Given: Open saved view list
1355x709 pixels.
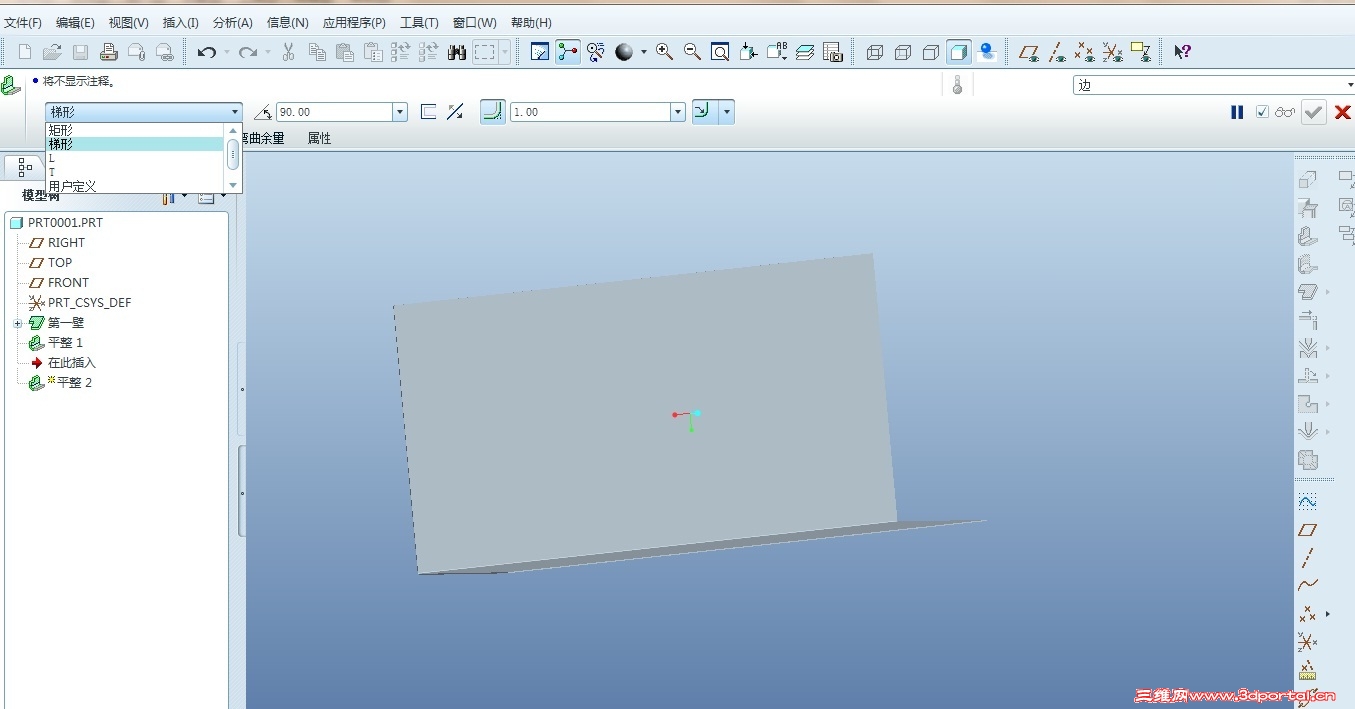Looking at the screenshot, I should pos(777,52).
